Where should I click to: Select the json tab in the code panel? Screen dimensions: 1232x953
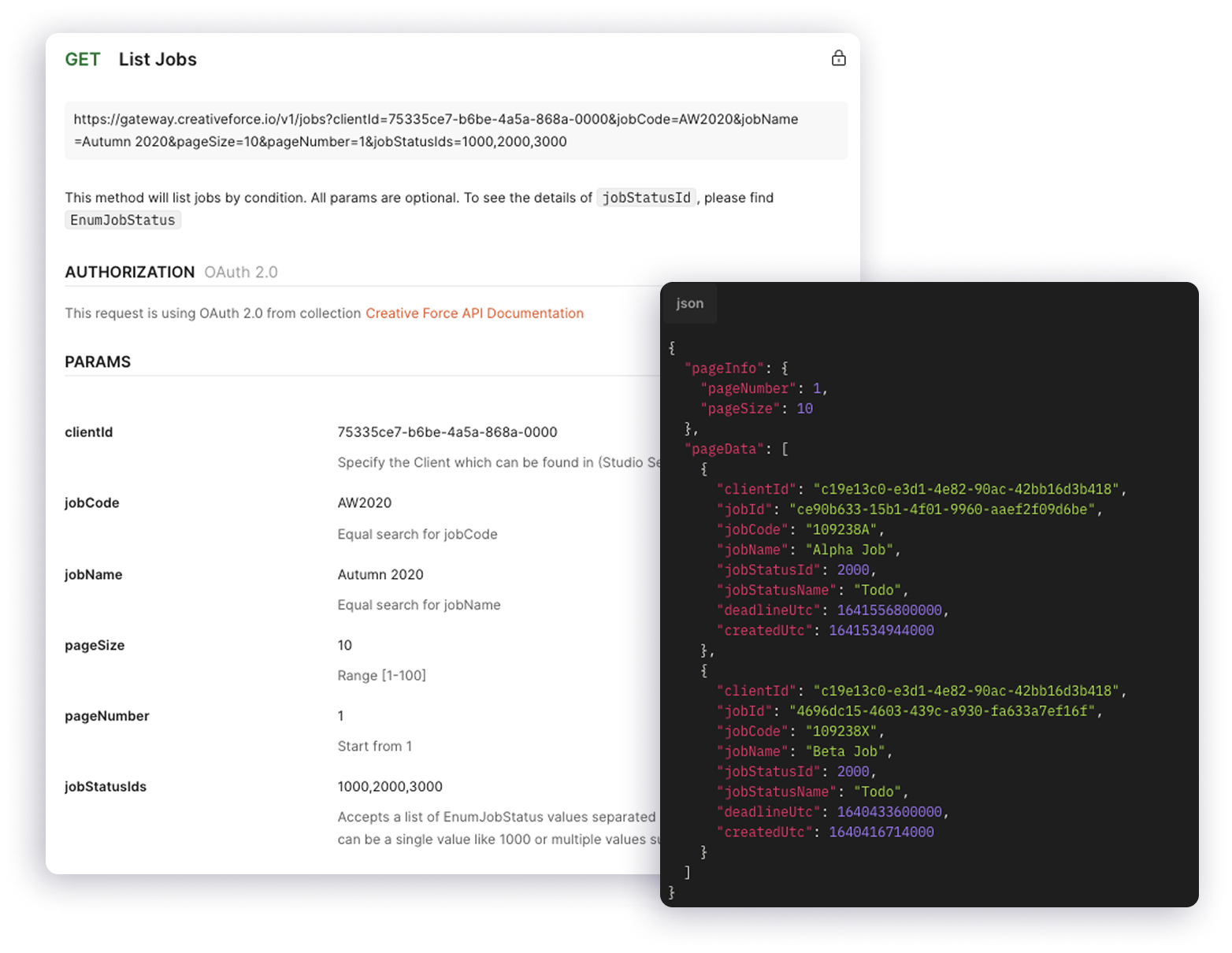(x=689, y=303)
